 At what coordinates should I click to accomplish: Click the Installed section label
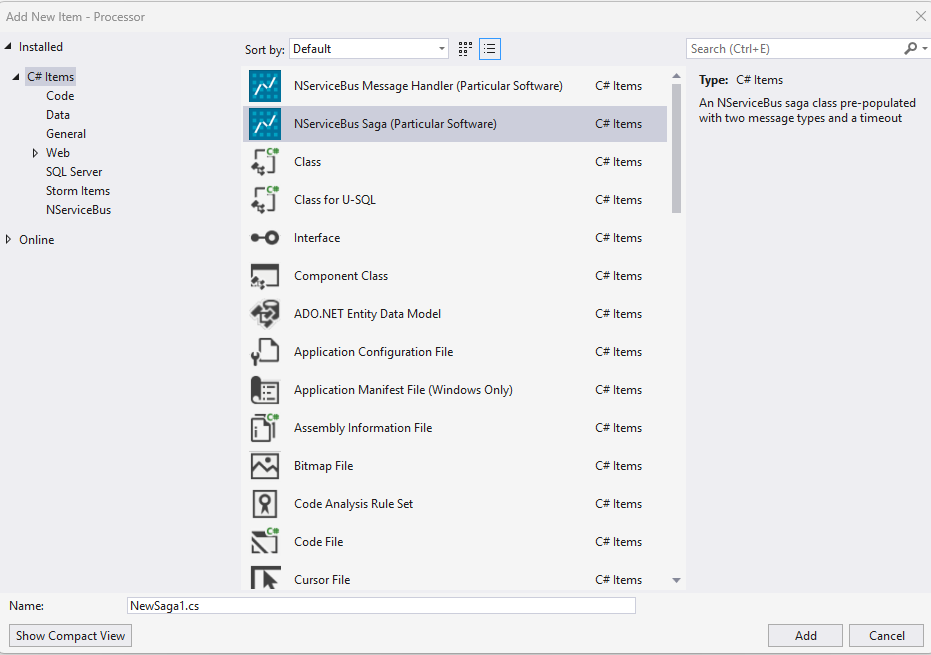point(40,47)
